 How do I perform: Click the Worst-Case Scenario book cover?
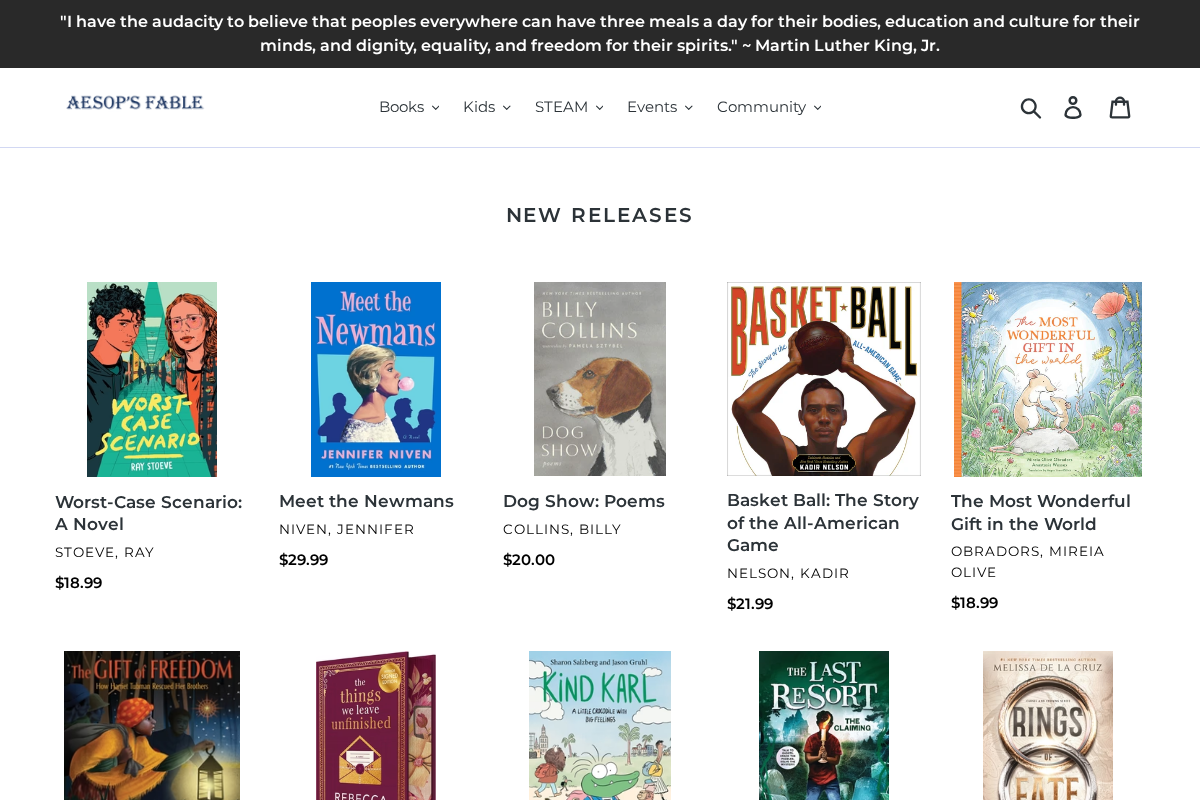(151, 378)
